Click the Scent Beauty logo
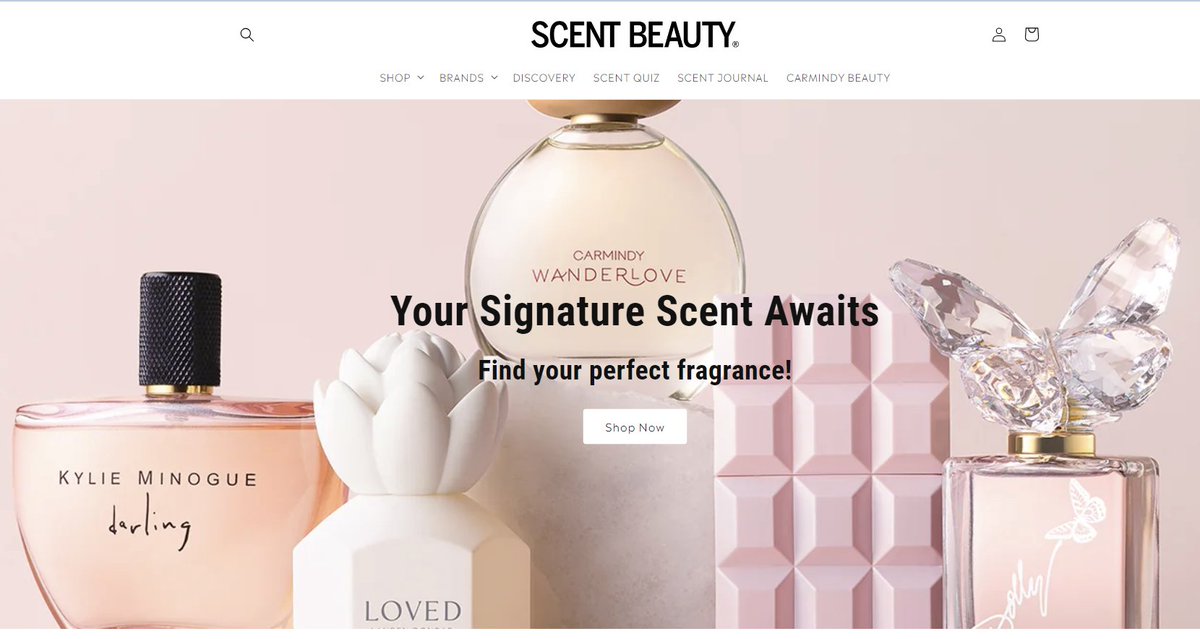 [635, 35]
